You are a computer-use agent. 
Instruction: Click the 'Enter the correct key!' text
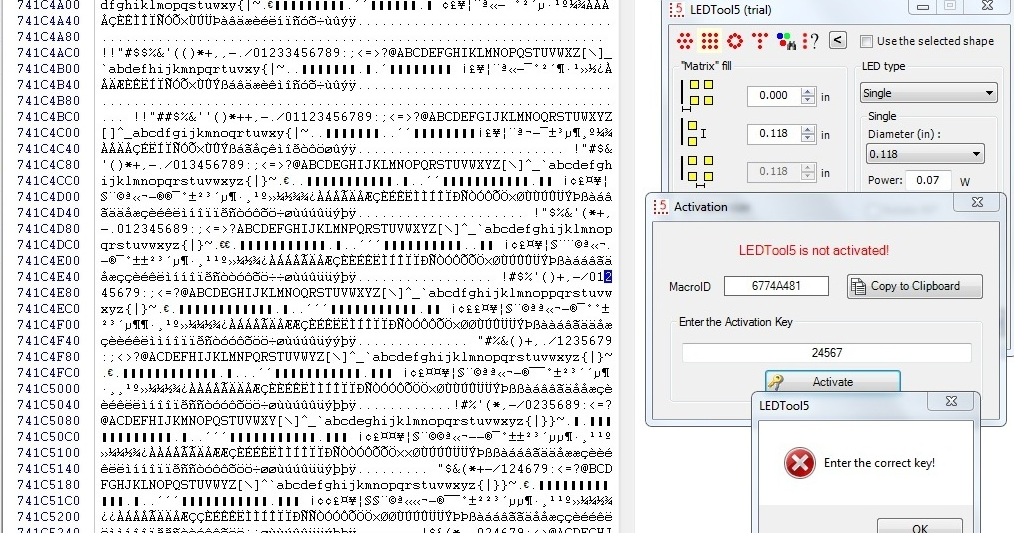tap(879, 463)
